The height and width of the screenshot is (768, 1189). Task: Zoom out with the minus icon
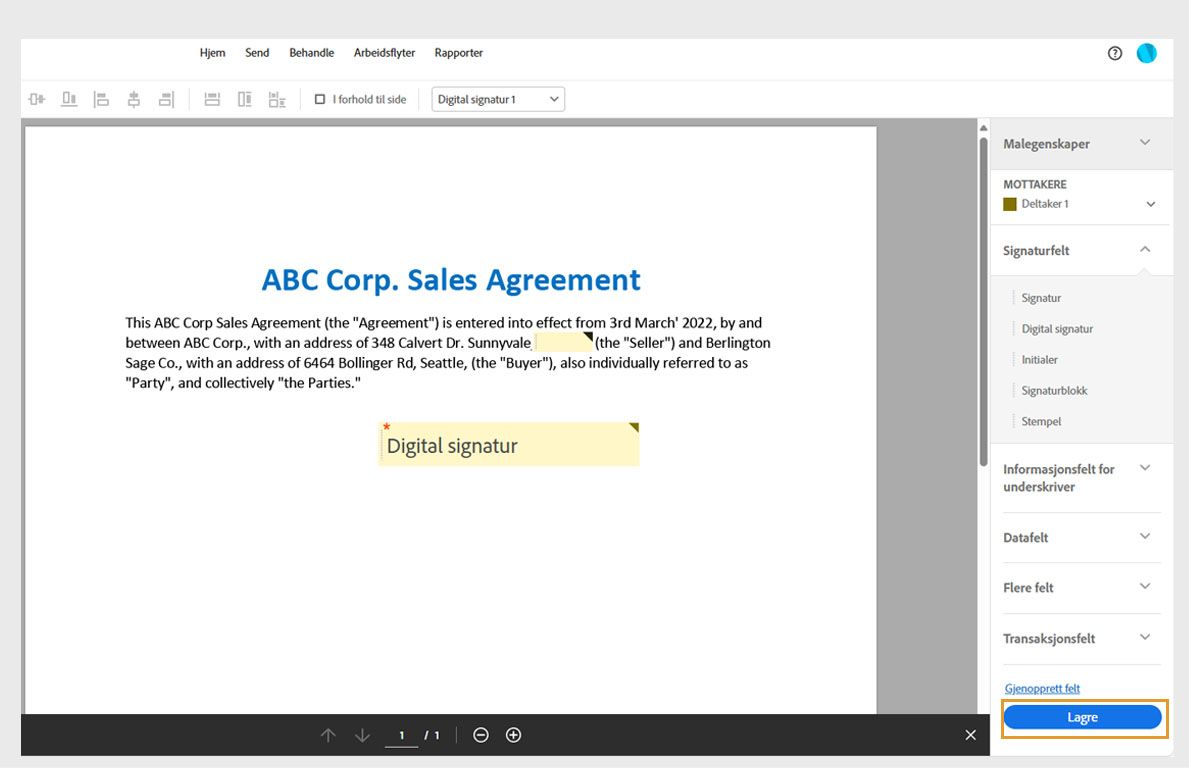coord(481,735)
